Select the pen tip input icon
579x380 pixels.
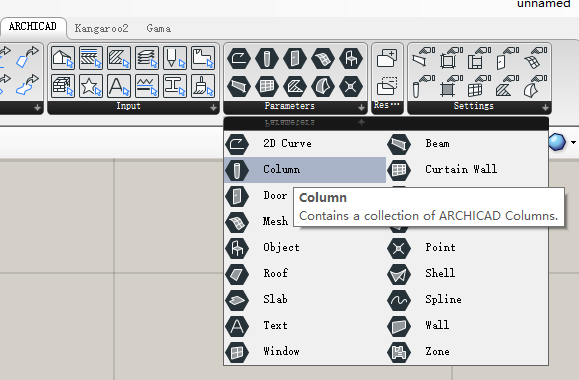pyautogui.click(x=175, y=58)
